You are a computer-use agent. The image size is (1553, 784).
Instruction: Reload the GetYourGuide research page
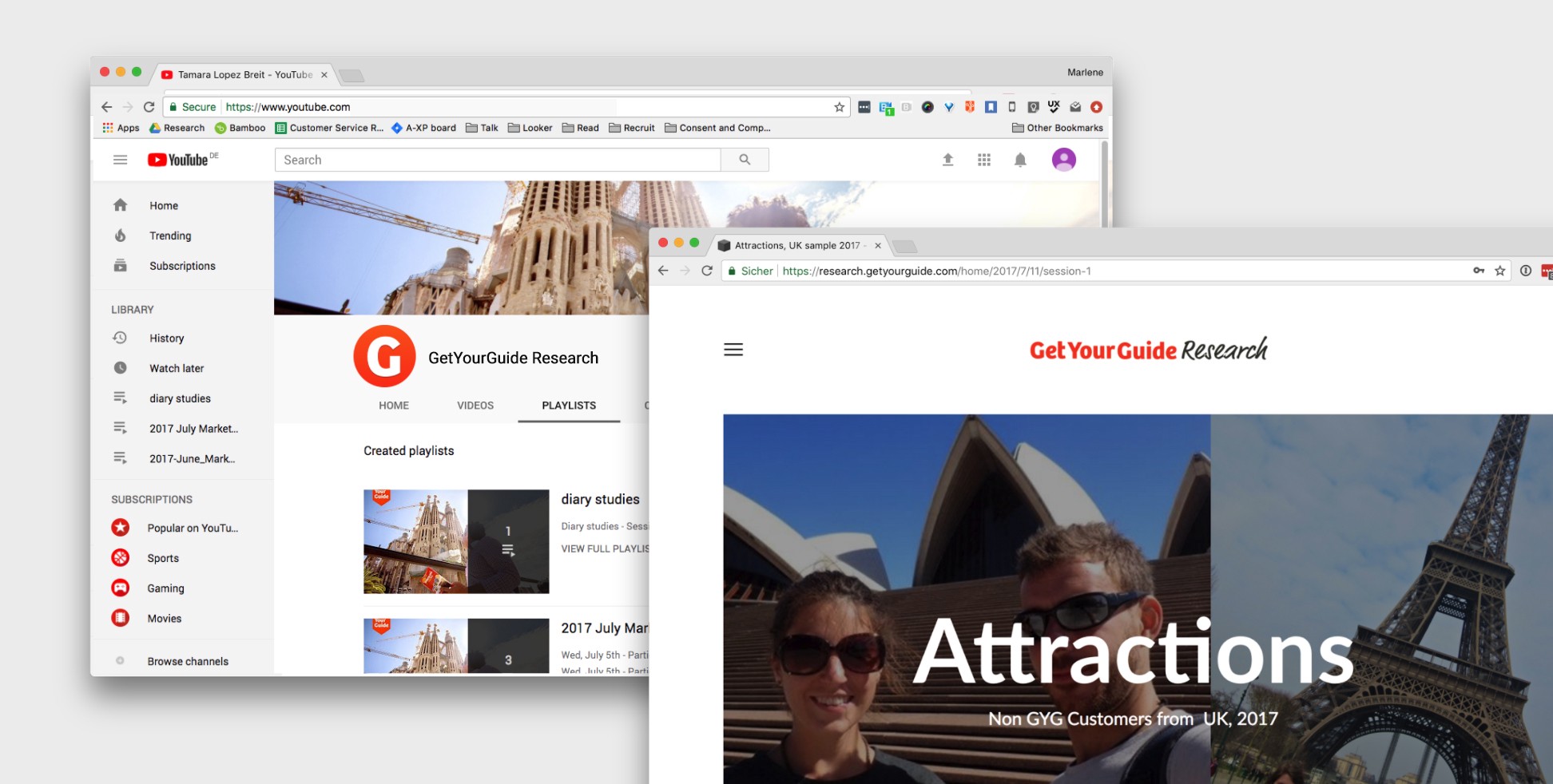707,271
